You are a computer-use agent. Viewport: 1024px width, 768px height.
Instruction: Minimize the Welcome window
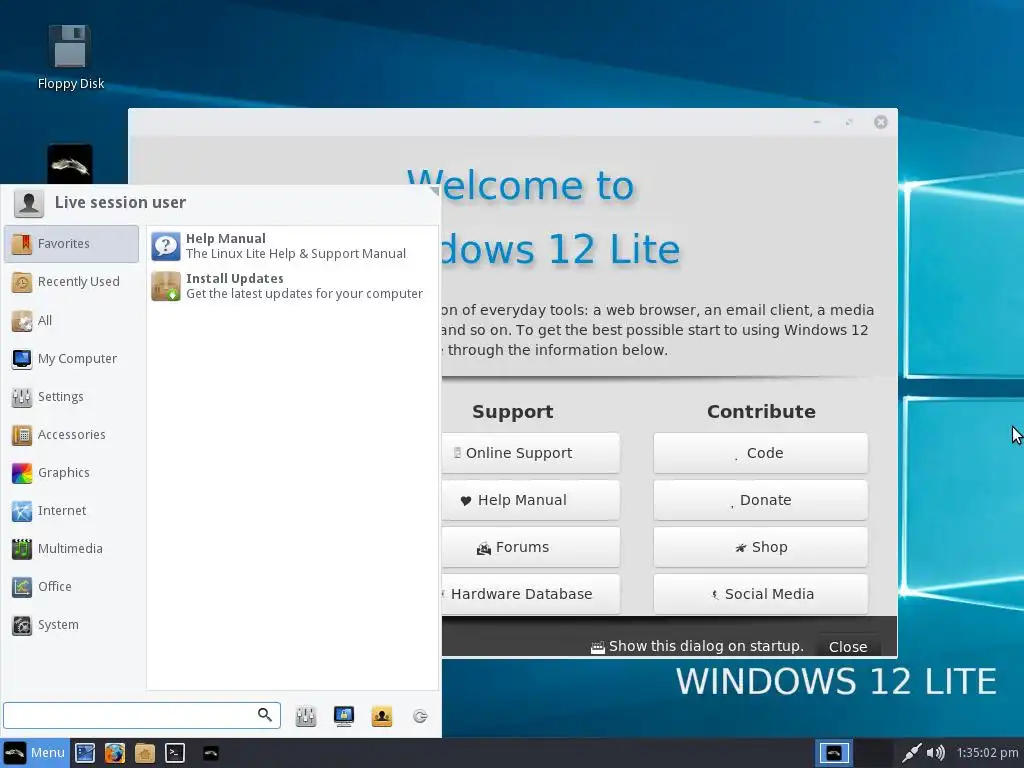[817, 122]
